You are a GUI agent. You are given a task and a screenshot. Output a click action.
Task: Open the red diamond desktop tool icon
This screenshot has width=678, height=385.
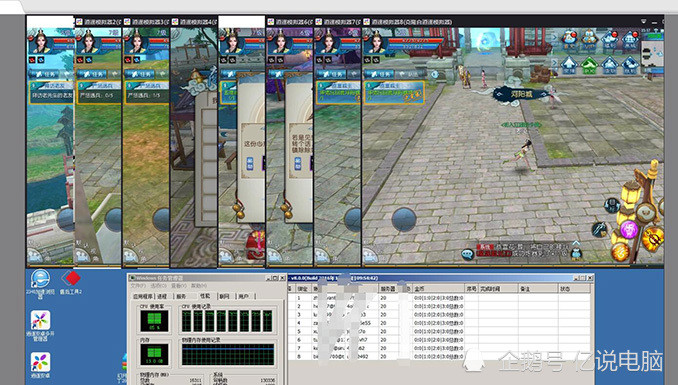70,278
